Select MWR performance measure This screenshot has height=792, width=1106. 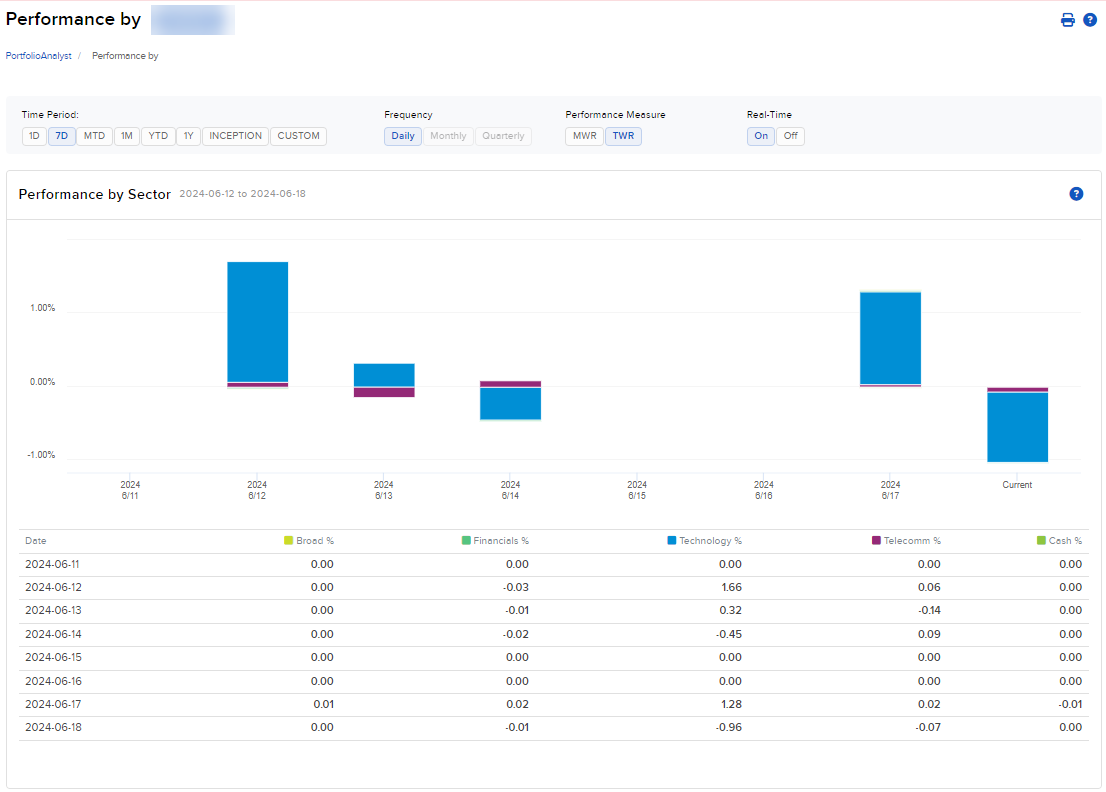tap(584, 136)
